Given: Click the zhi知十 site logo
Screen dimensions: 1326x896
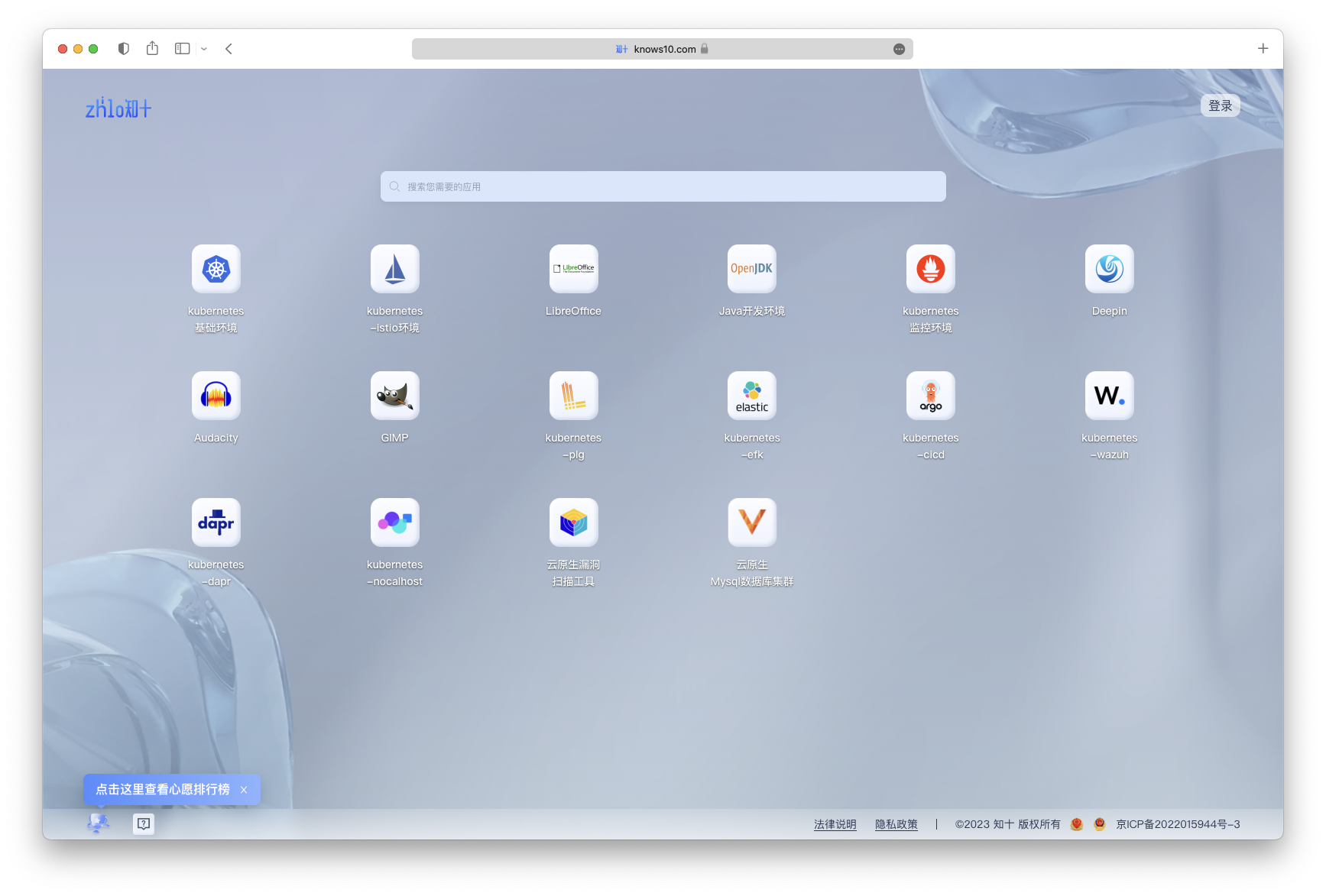Looking at the screenshot, I should [118, 108].
